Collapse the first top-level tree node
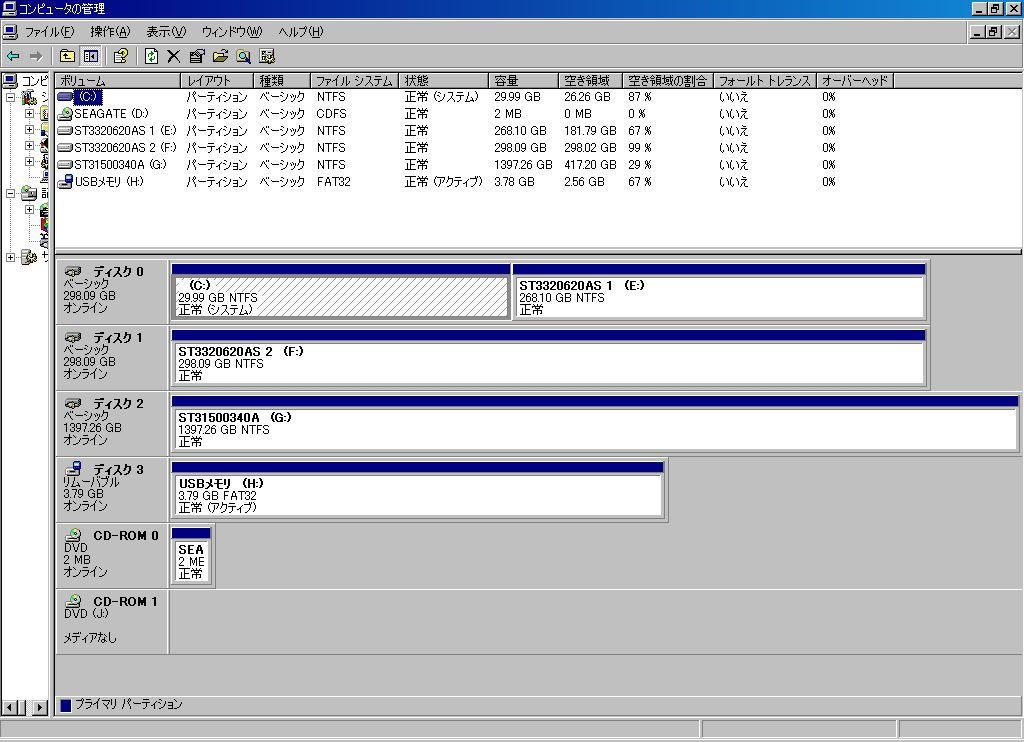This screenshot has height=742, width=1024. click(x=10, y=97)
